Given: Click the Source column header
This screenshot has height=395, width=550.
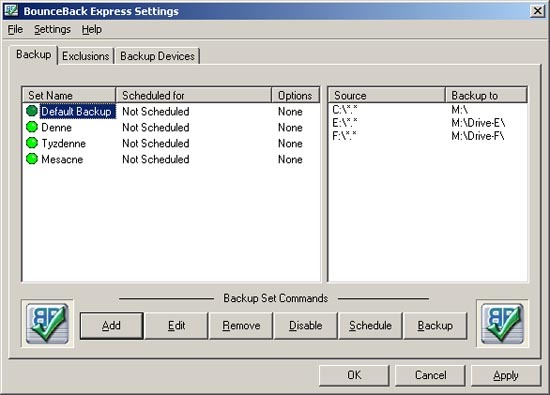Looking at the screenshot, I should click(387, 95).
